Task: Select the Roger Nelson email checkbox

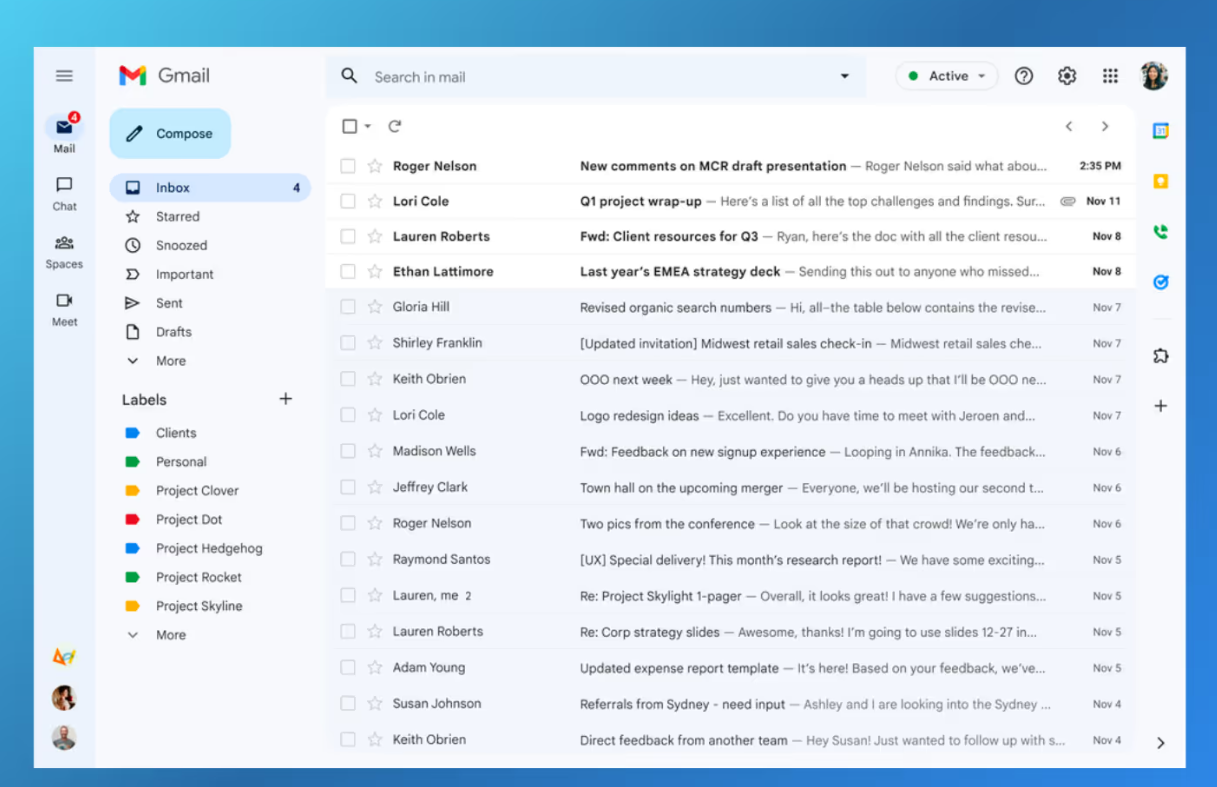Action: click(x=347, y=166)
